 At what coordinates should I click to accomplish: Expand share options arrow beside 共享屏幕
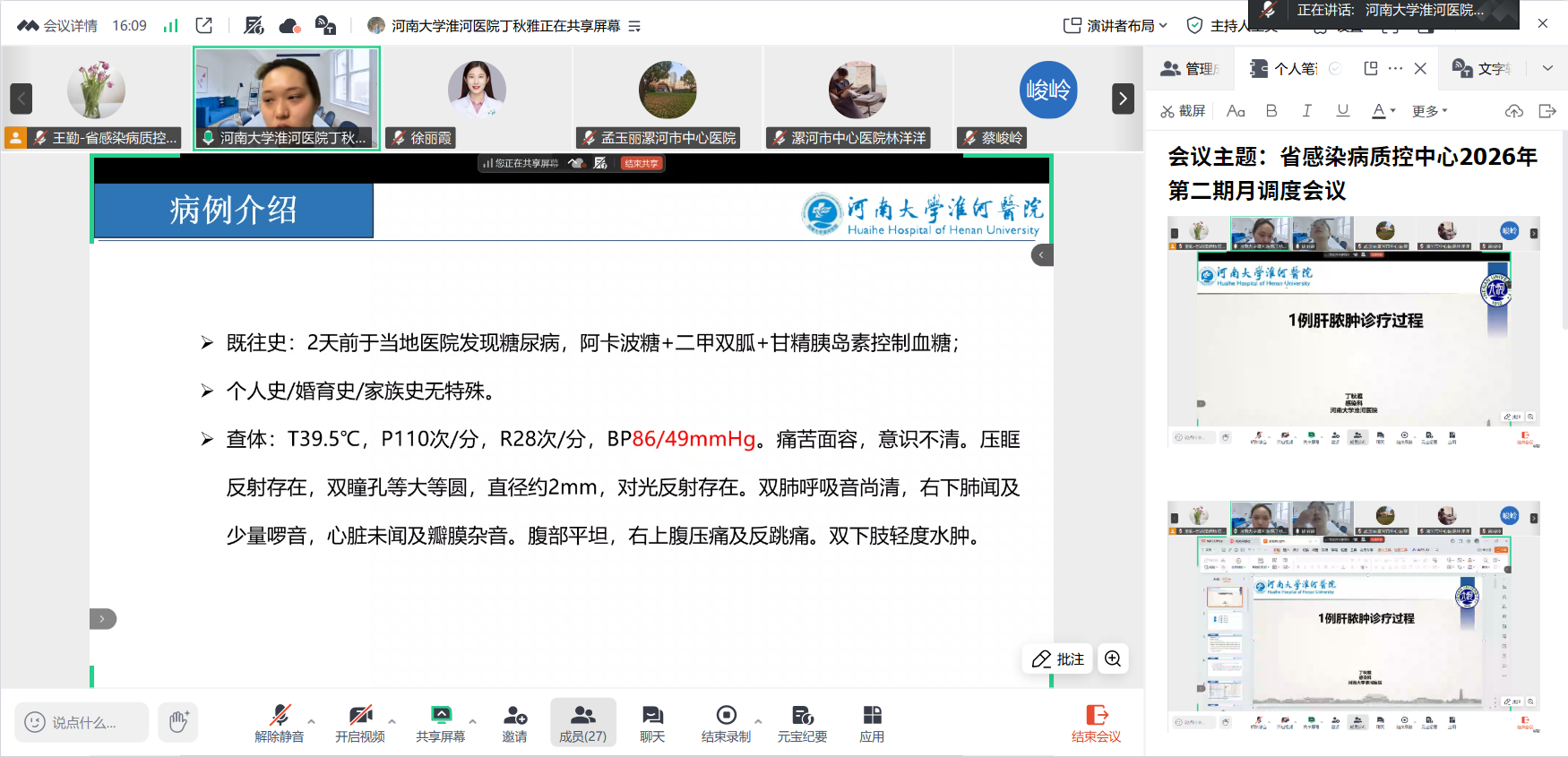(x=472, y=720)
